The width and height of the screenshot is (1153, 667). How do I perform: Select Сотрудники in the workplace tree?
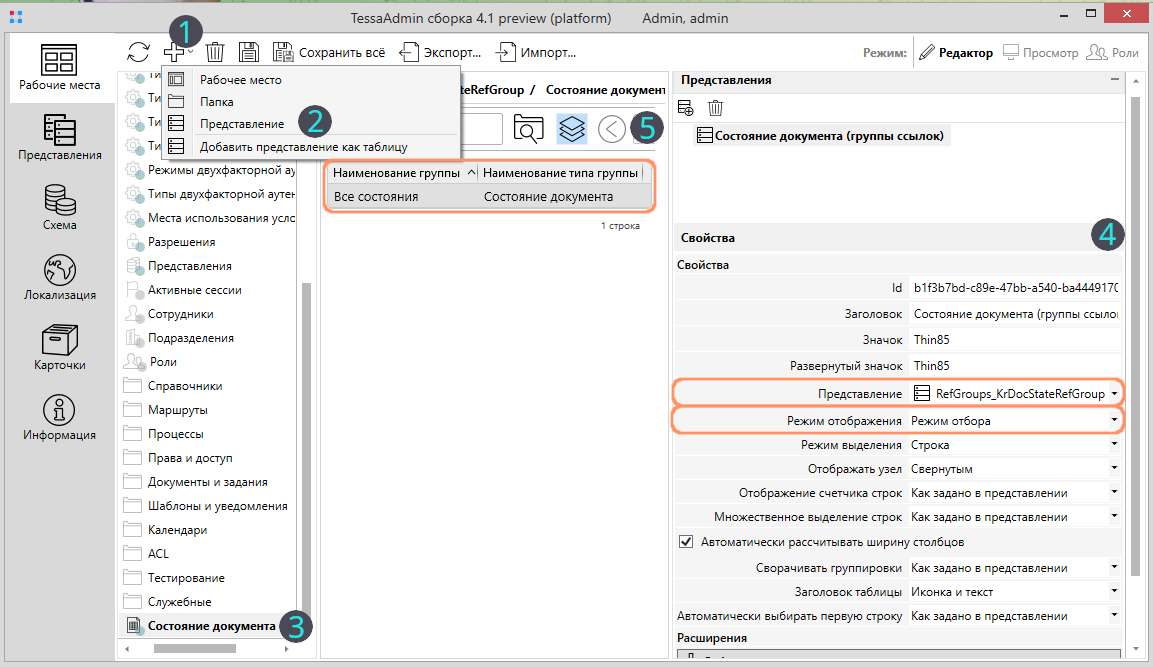pyautogui.click(x=180, y=314)
